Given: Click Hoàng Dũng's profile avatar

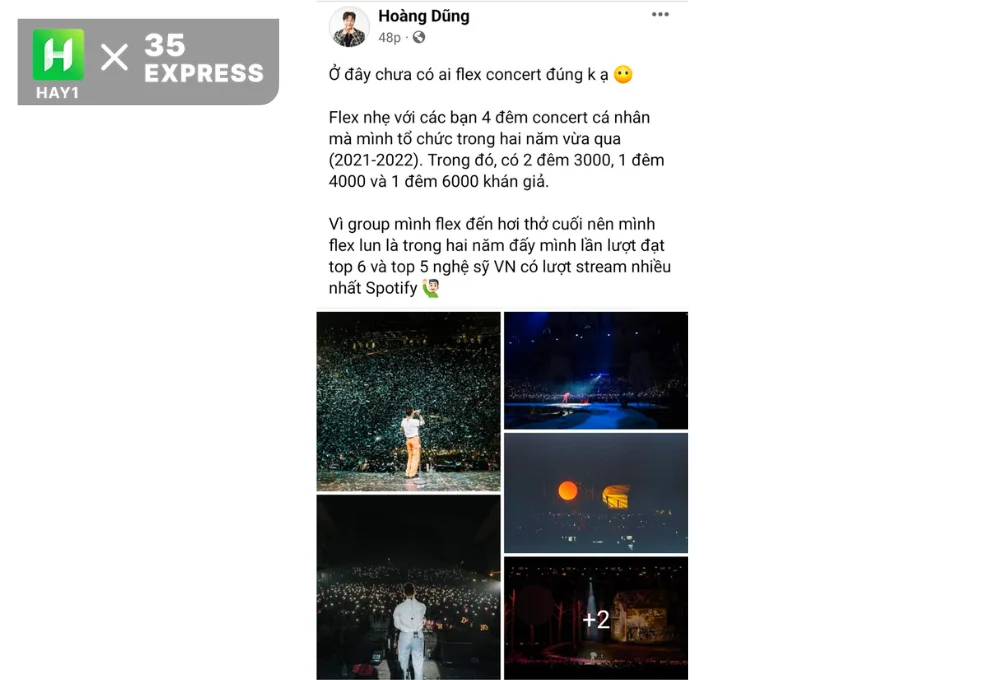Looking at the screenshot, I should click(x=349, y=27).
